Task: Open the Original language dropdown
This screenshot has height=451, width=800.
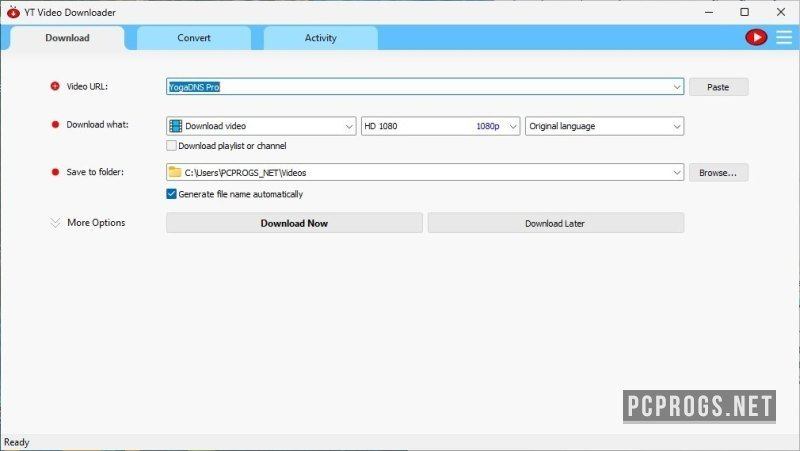Action: tap(604, 126)
